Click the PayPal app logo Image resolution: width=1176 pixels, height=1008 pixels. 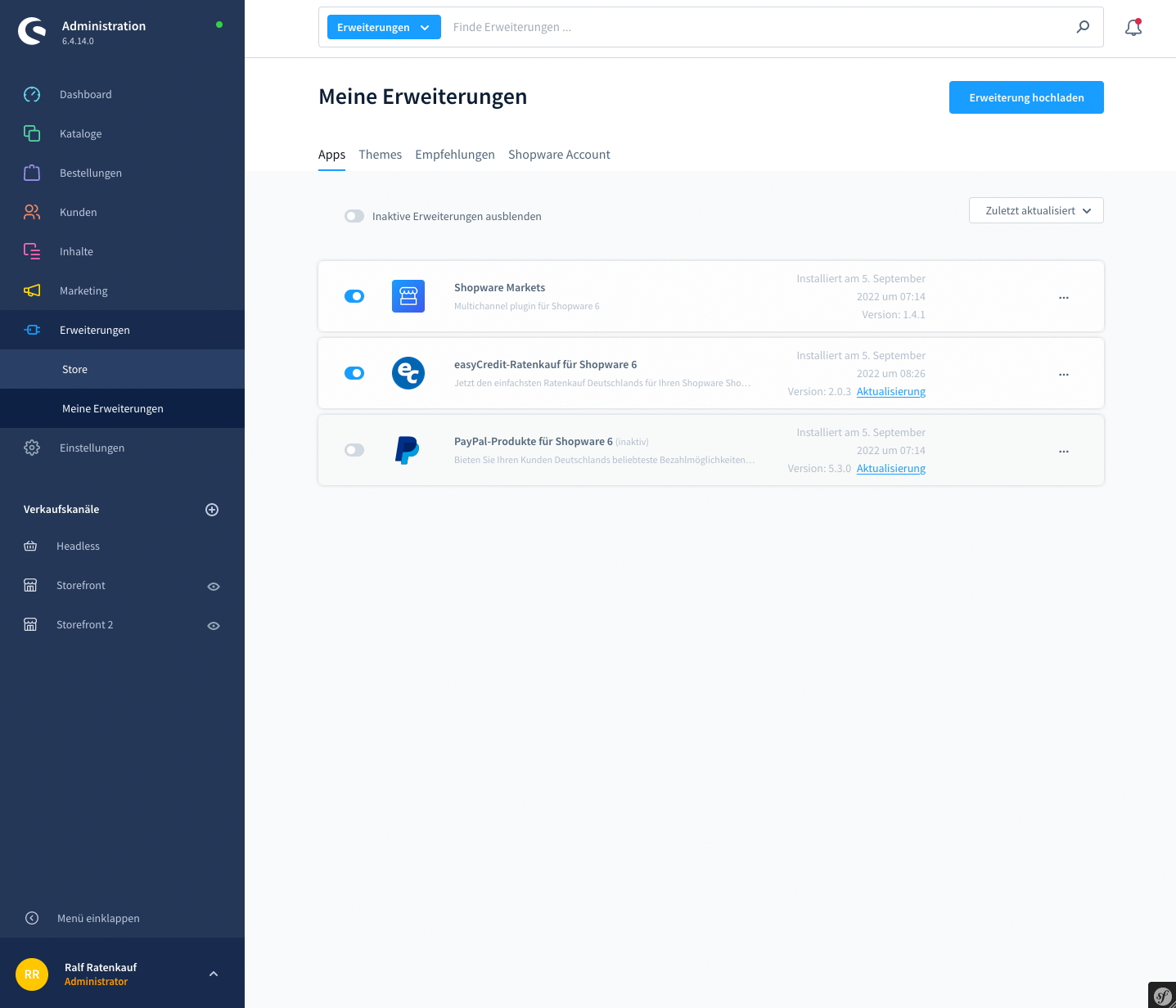coord(408,450)
